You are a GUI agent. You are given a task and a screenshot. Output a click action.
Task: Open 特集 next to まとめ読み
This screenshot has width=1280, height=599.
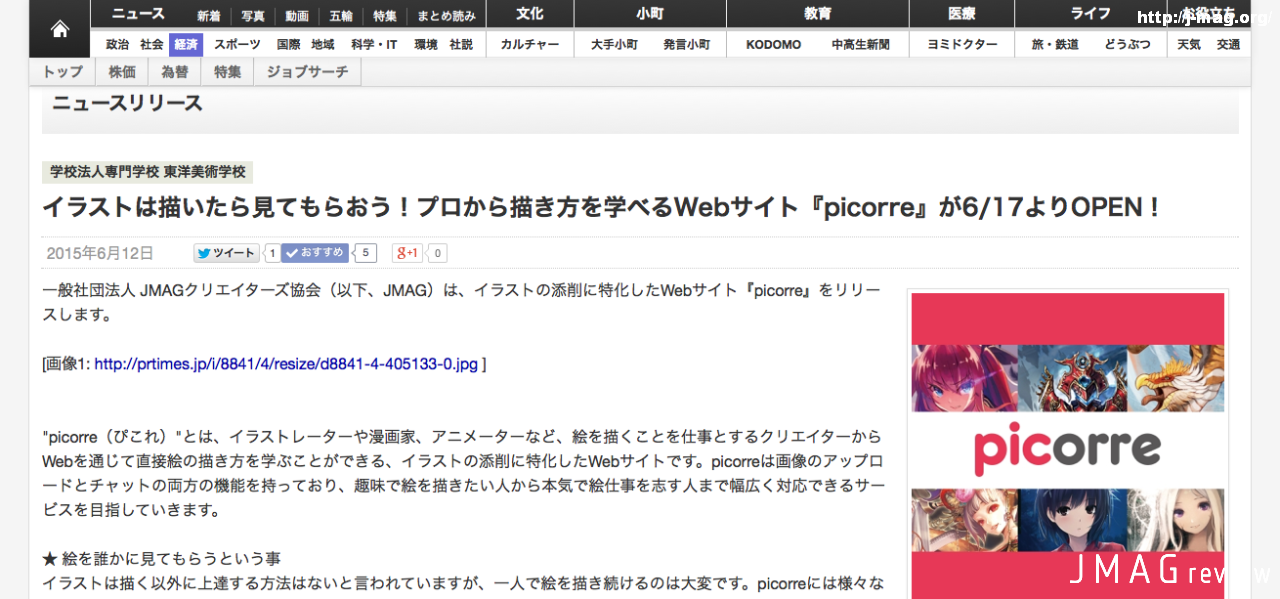[x=385, y=16]
